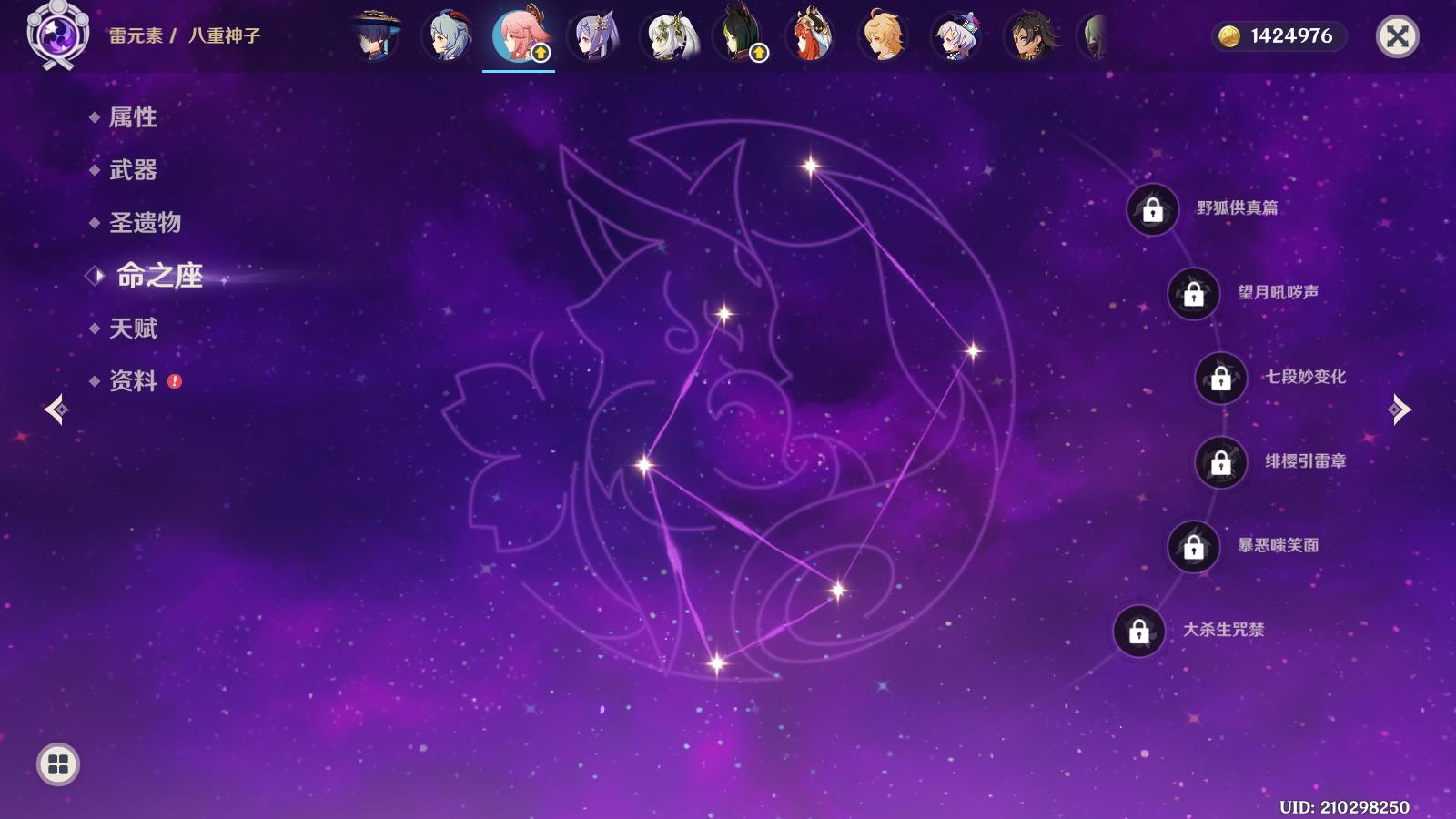Open the 圣遗物 artifacts tab
This screenshot has width=1456, height=819.
pos(146,223)
